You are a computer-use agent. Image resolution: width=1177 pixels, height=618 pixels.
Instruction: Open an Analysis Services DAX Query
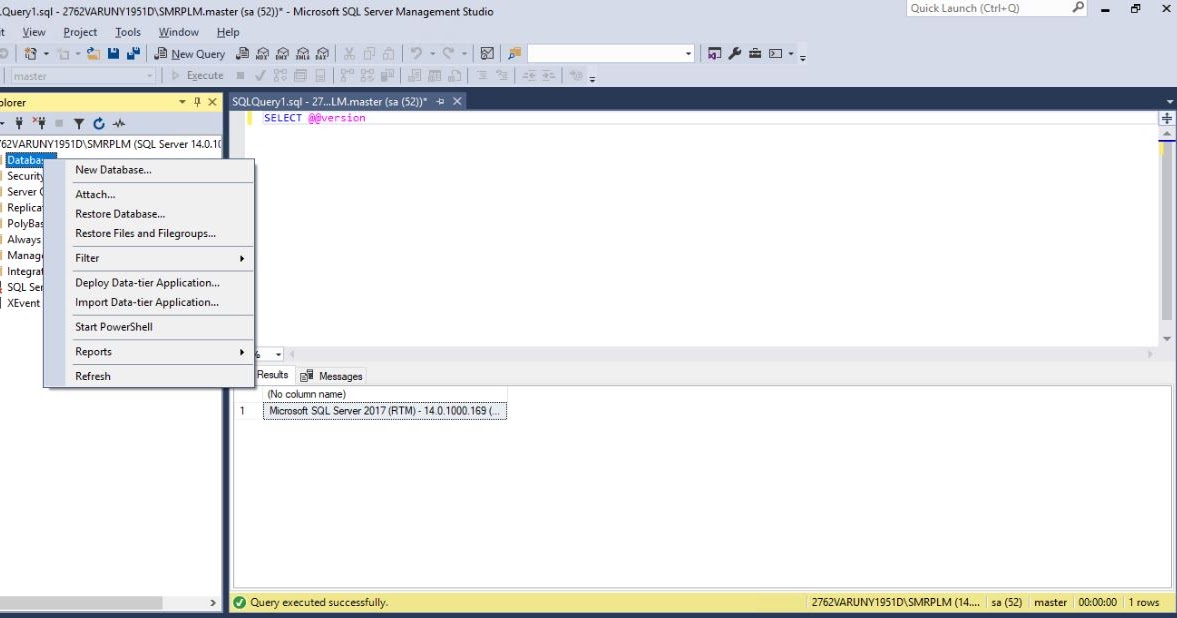pos(322,54)
